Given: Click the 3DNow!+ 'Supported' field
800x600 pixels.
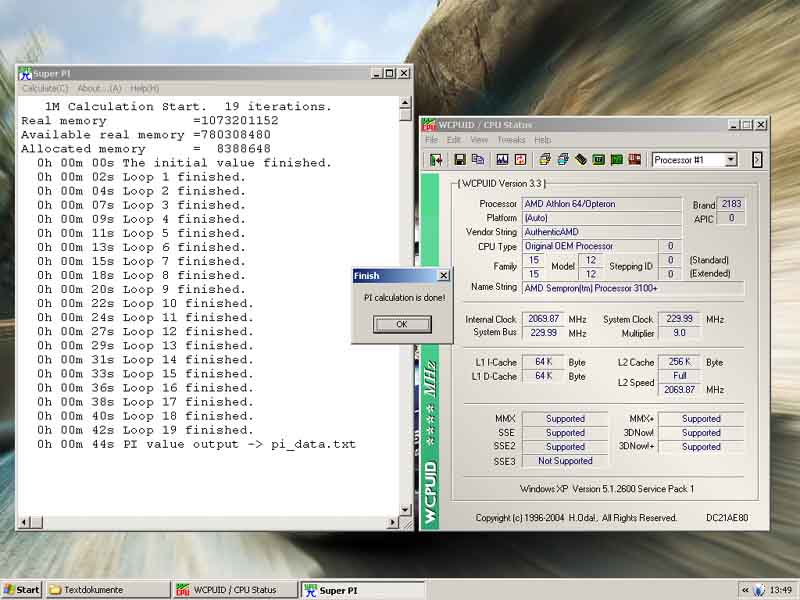Looking at the screenshot, I should click(701, 447).
